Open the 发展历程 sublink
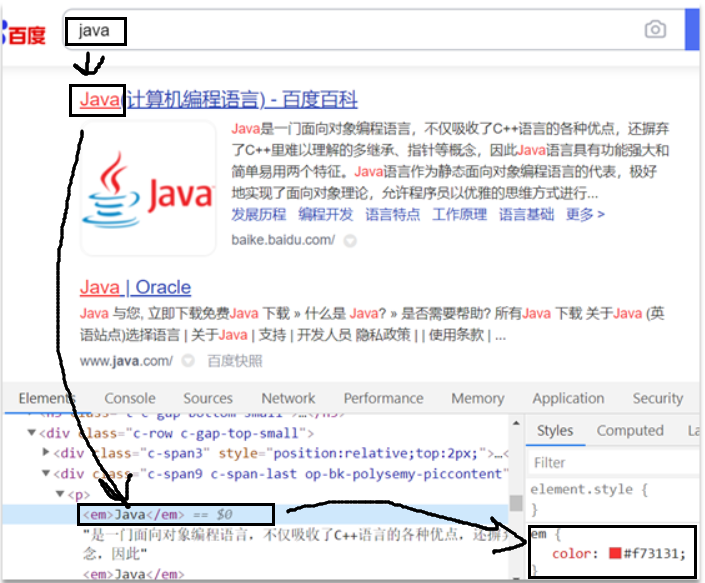Image resolution: width=705 pixels, height=583 pixels. point(259,214)
